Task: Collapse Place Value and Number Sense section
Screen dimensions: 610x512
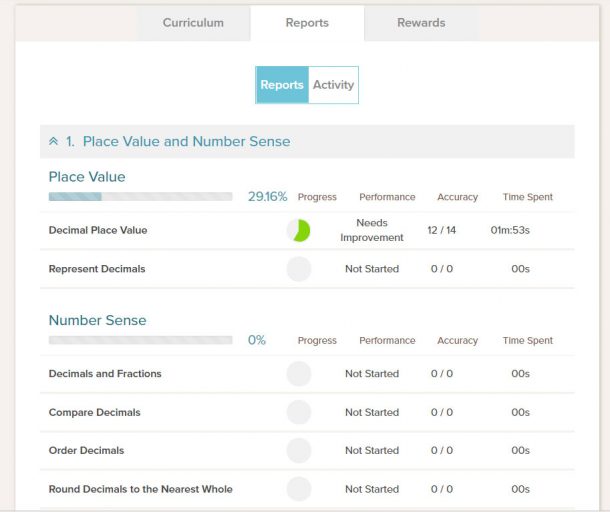Action: coord(54,142)
